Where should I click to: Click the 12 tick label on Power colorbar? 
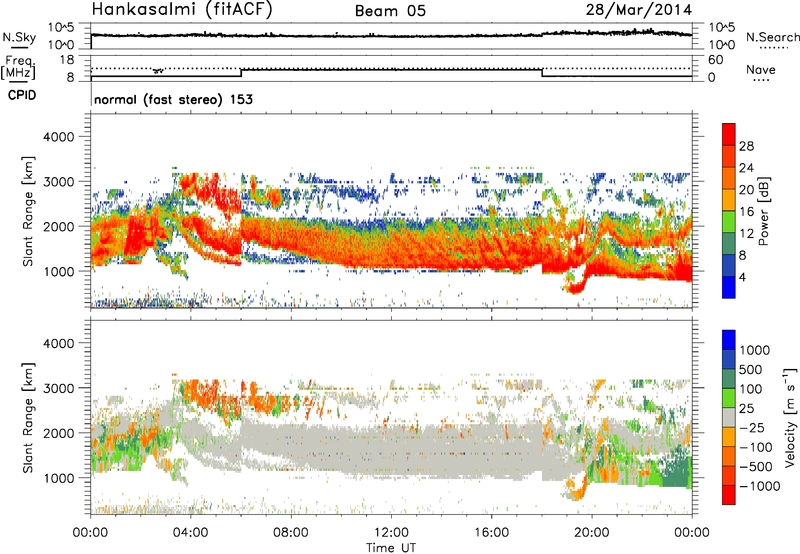coord(746,234)
